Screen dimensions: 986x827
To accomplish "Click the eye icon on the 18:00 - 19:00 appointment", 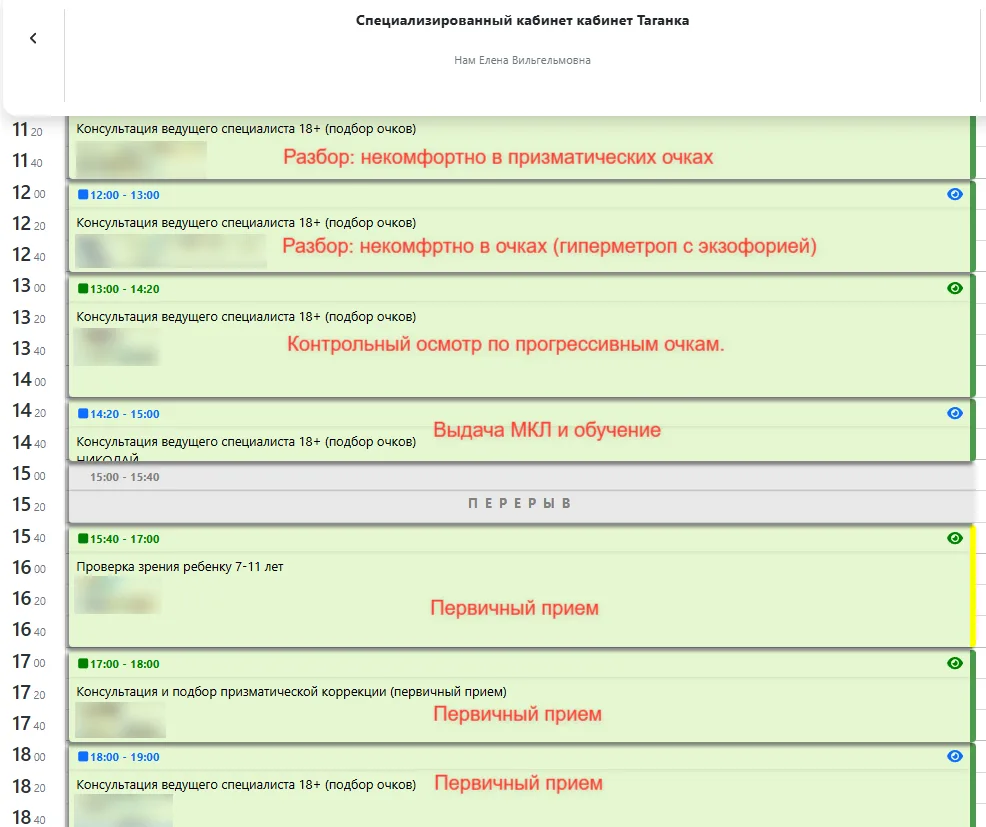I will point(955,757).
